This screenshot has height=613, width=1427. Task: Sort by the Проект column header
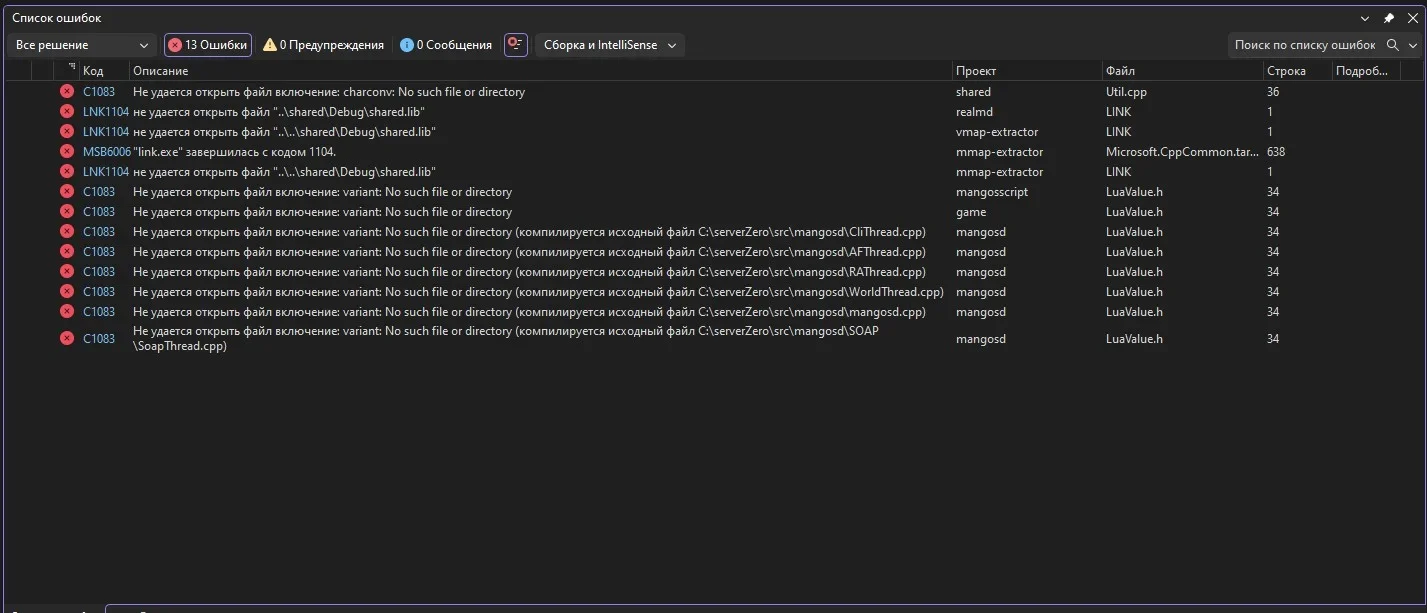[975, 71]
